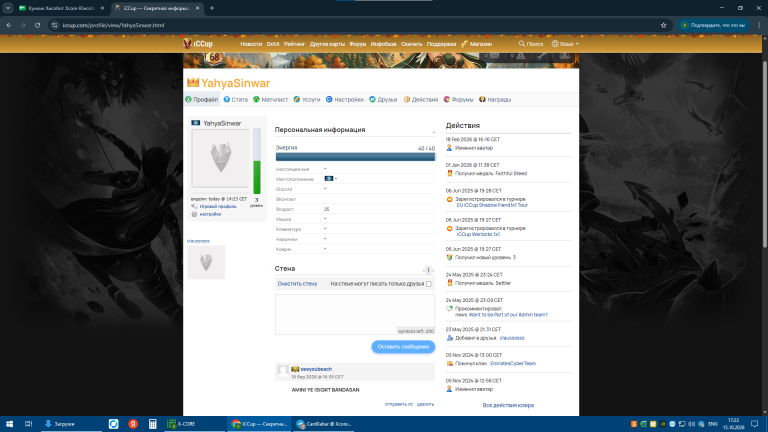Open the friend clausssss link under avatar
768x432 pixels.
(198, 241)
